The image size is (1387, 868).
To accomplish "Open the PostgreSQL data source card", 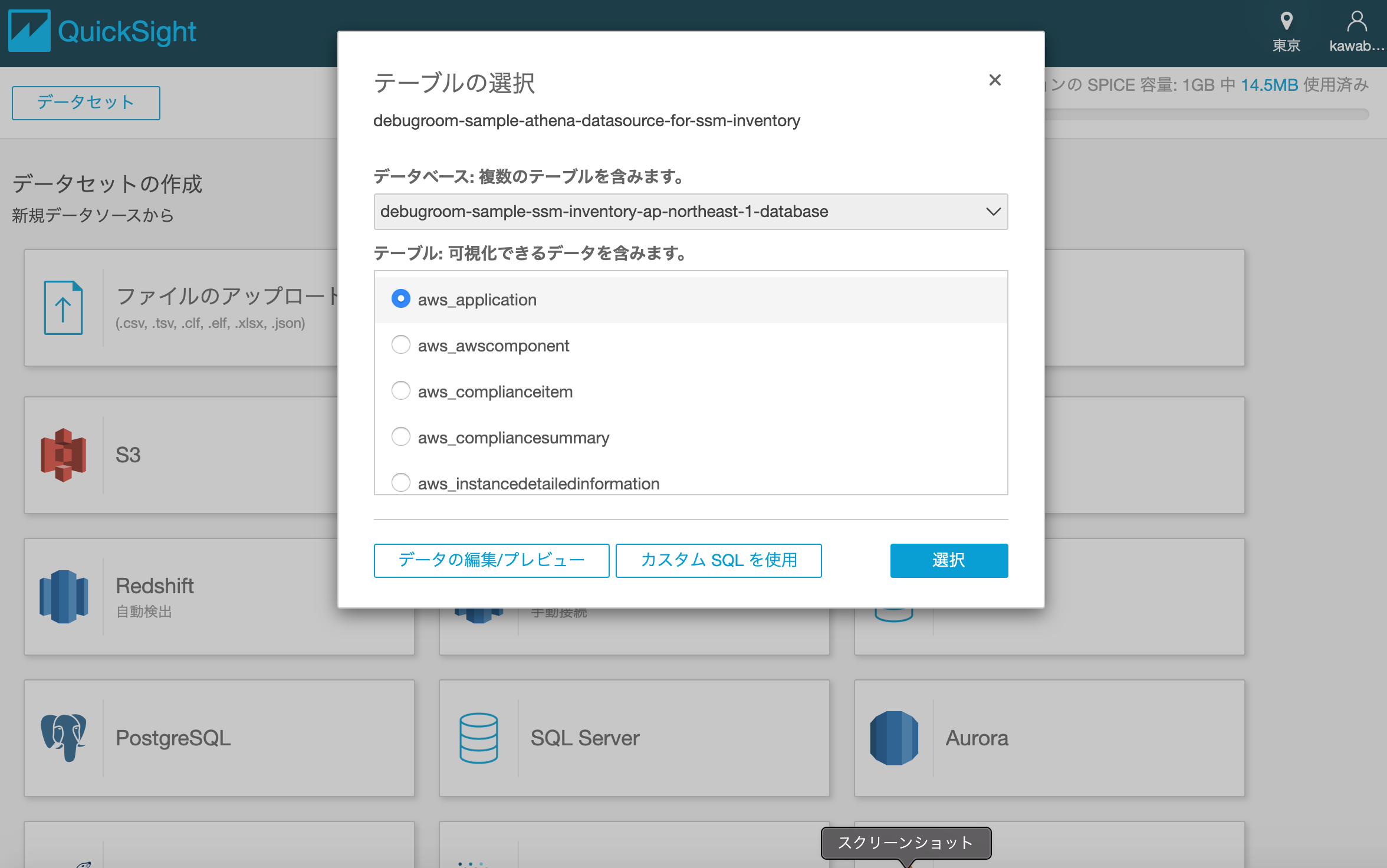I will [219, 738].
